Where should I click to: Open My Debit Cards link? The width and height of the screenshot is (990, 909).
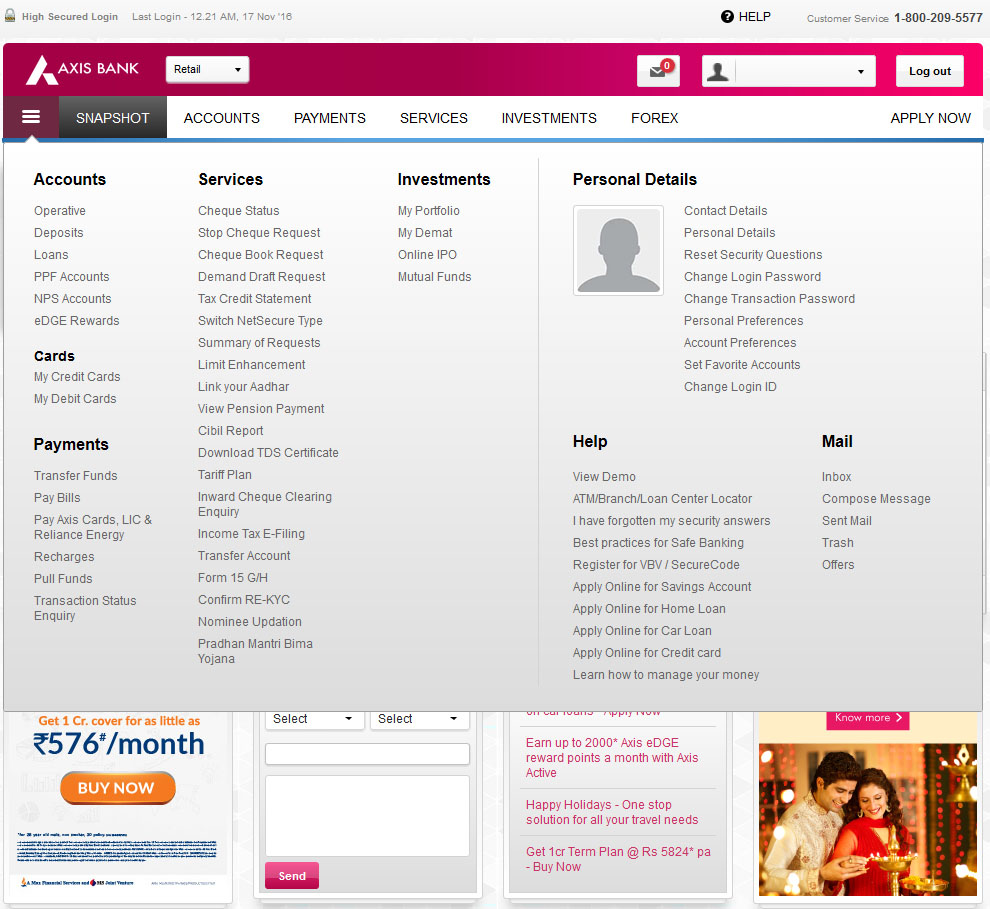click(x=75, y=399)
